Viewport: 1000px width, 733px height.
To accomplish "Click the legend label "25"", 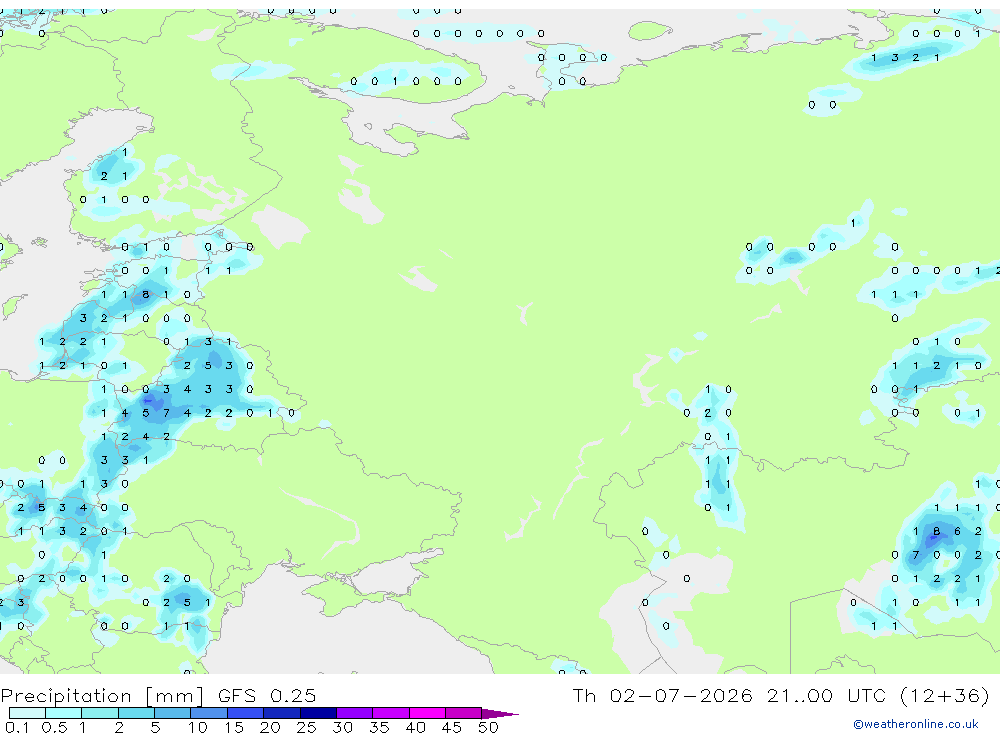I will [x=306, y=727].
